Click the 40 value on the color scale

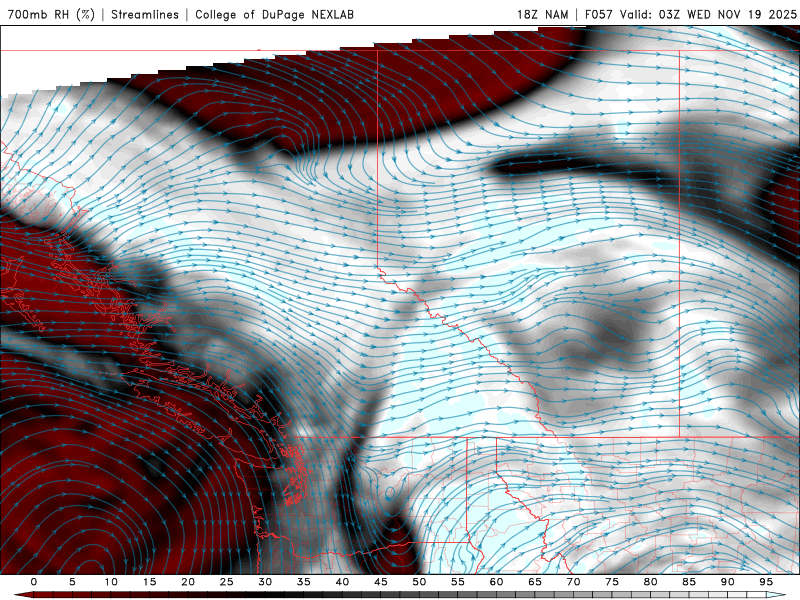tap(342, 582)
